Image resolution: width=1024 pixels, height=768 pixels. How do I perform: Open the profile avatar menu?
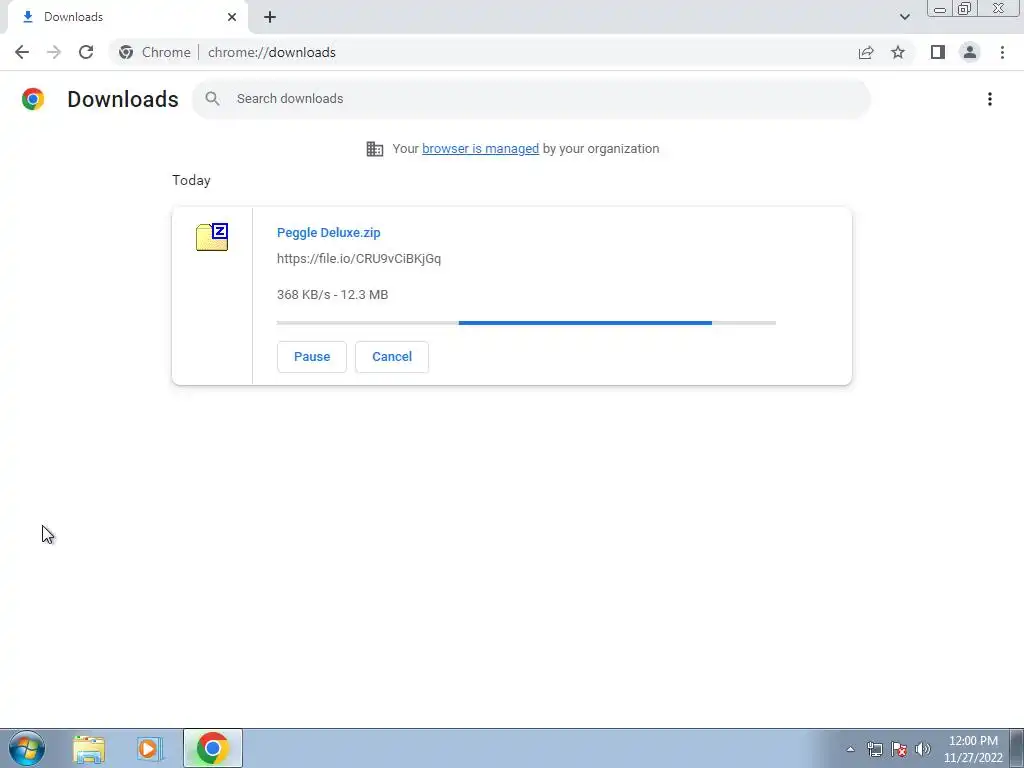coord(970,52)
